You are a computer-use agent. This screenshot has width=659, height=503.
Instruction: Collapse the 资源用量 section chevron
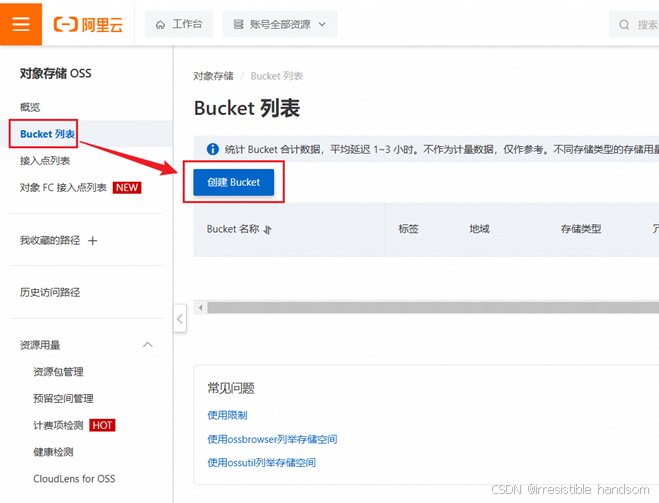pyautogui.click(x=148, y=345)
